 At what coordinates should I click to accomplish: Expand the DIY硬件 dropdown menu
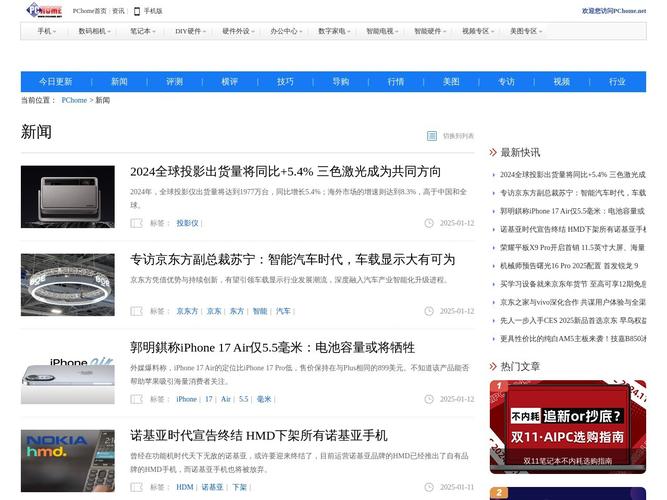190,31
